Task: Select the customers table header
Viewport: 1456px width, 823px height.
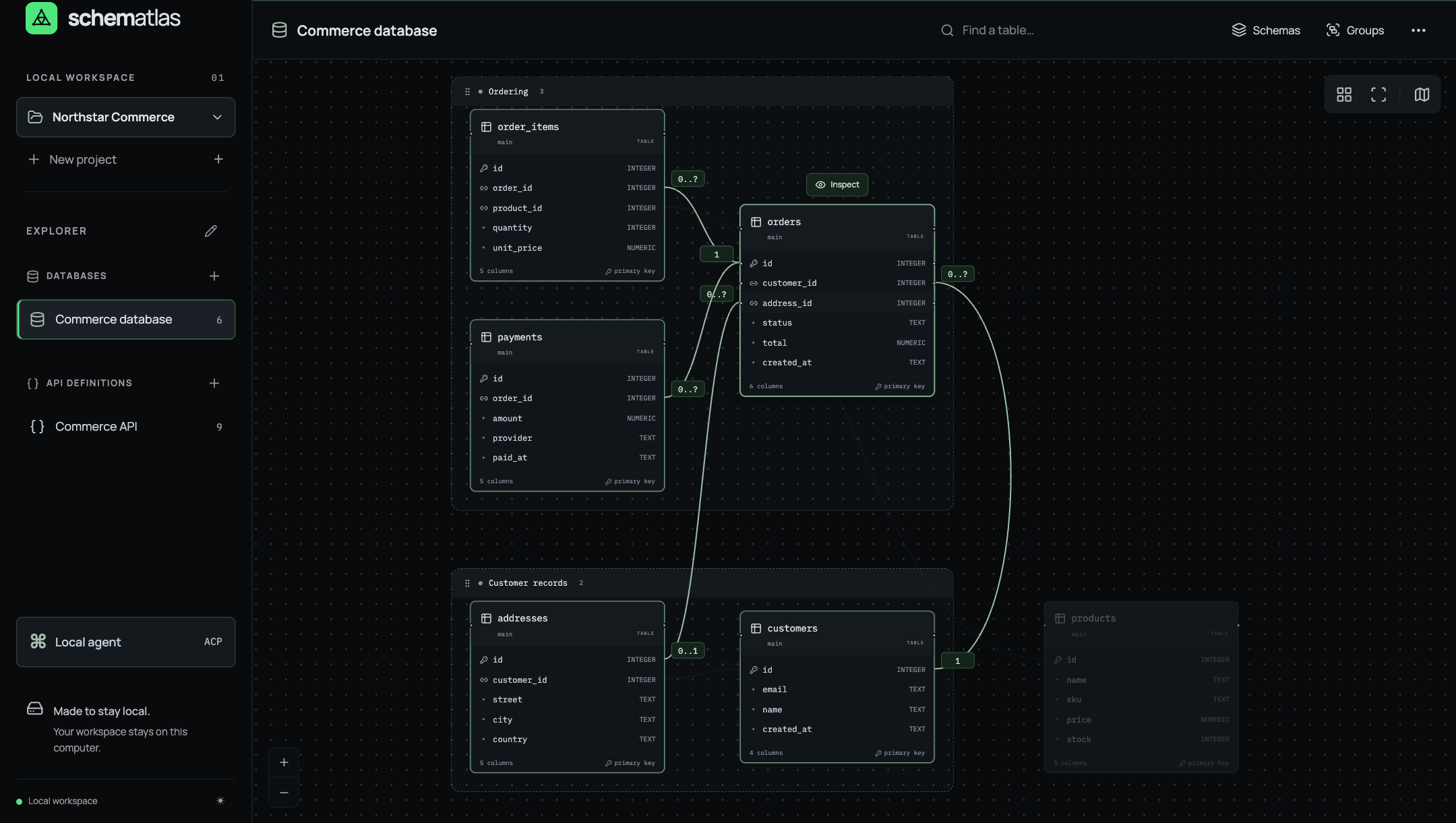Action: click(x=837, y=634)
